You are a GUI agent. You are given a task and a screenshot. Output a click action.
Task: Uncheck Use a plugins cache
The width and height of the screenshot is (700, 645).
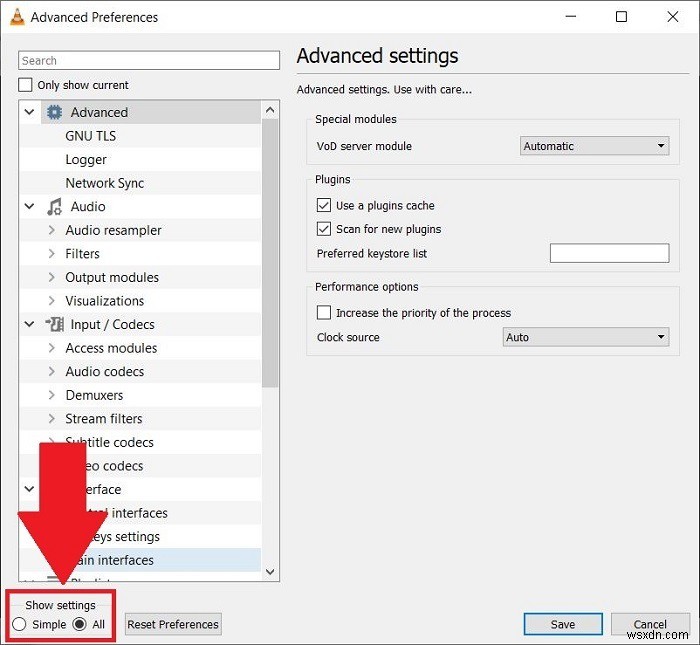pyautogui.click(x=324, y=205)
